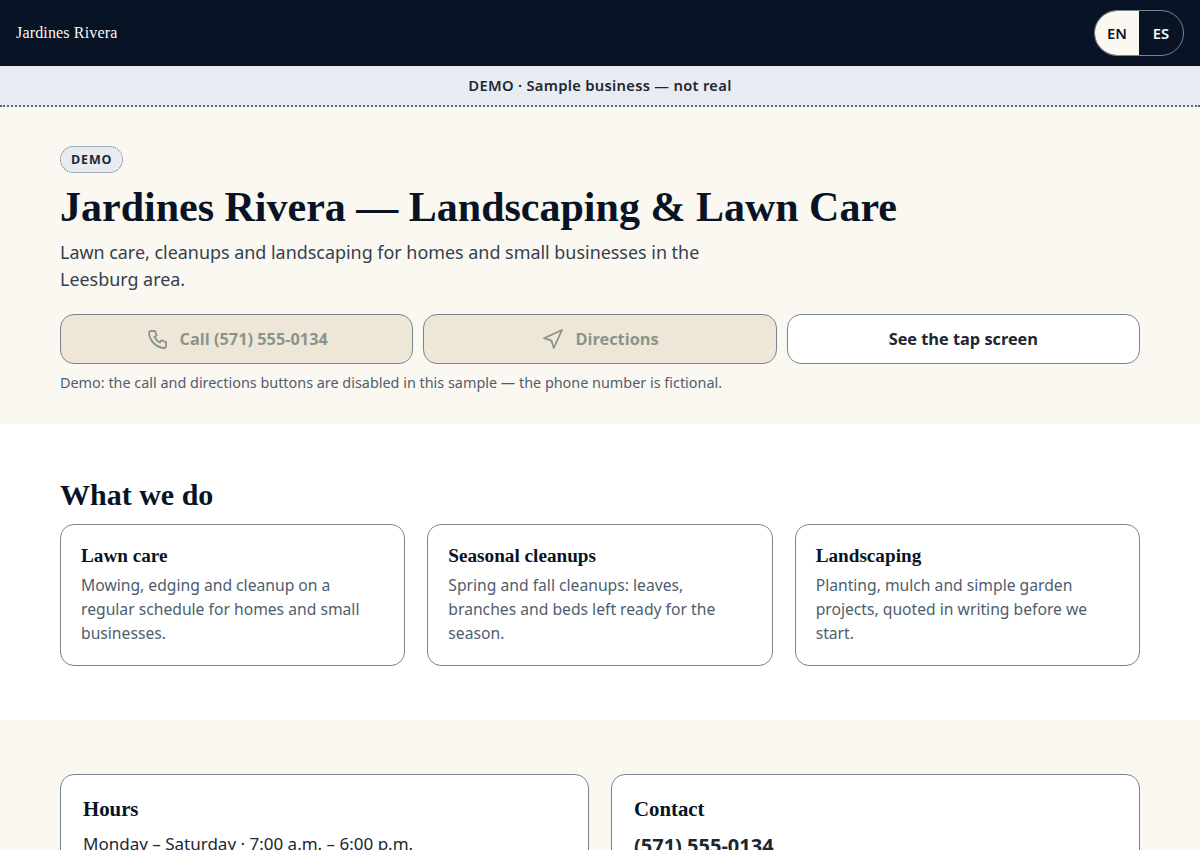Open the Jardines Rivera brand link in the header

coord(67,33)
